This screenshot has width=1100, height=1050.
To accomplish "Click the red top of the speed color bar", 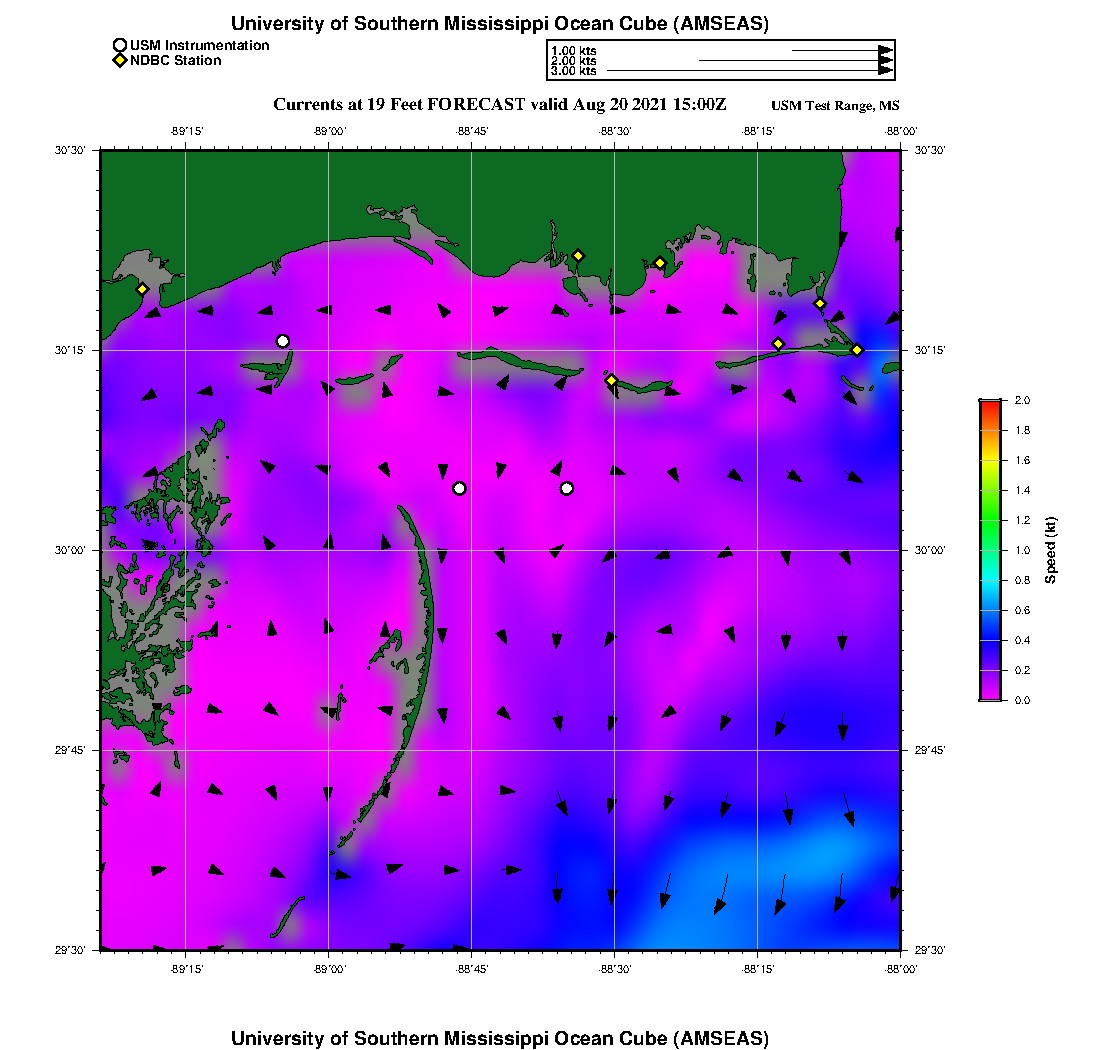I will tap(990, 403).
